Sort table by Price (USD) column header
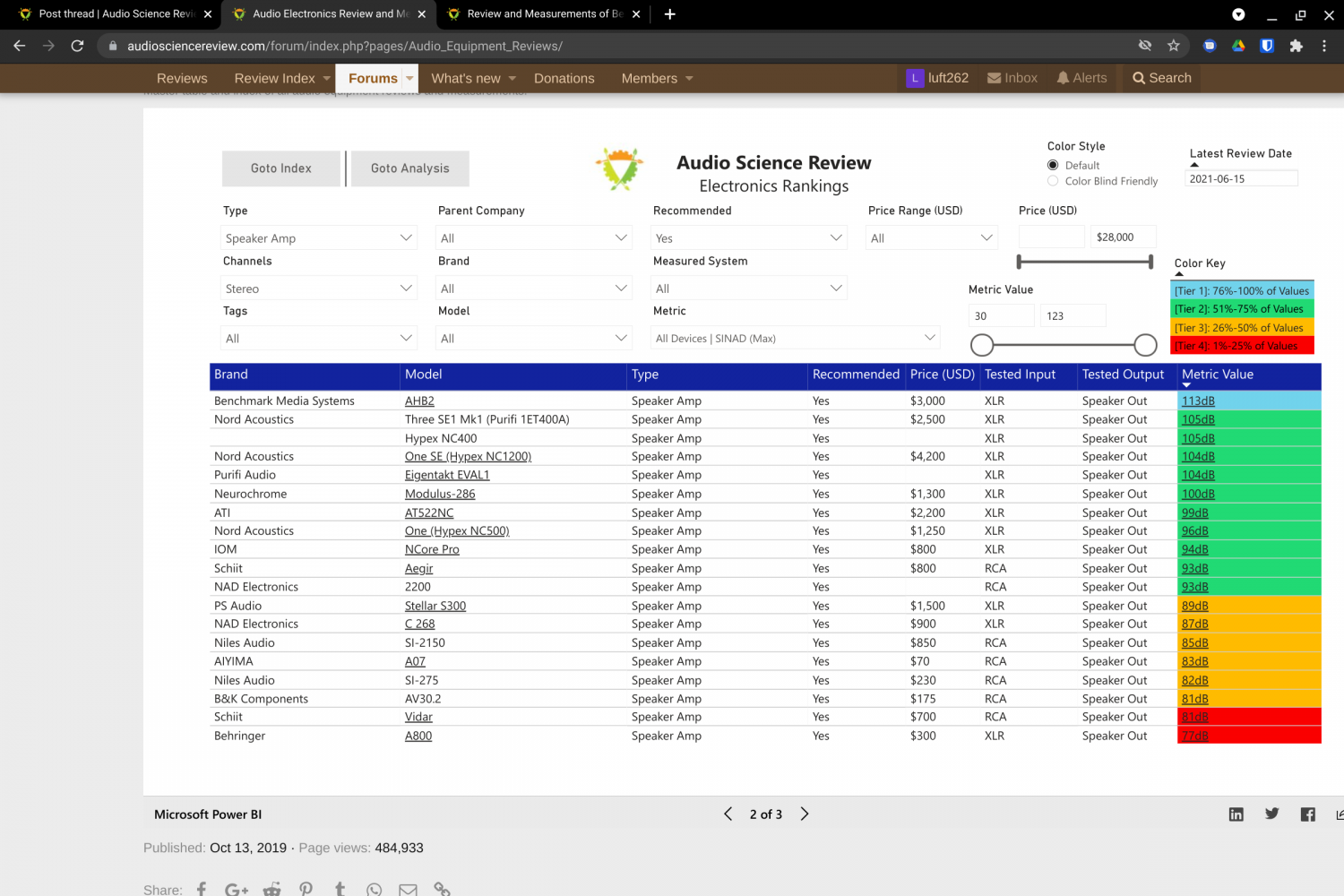 click(x=942, y=375)
